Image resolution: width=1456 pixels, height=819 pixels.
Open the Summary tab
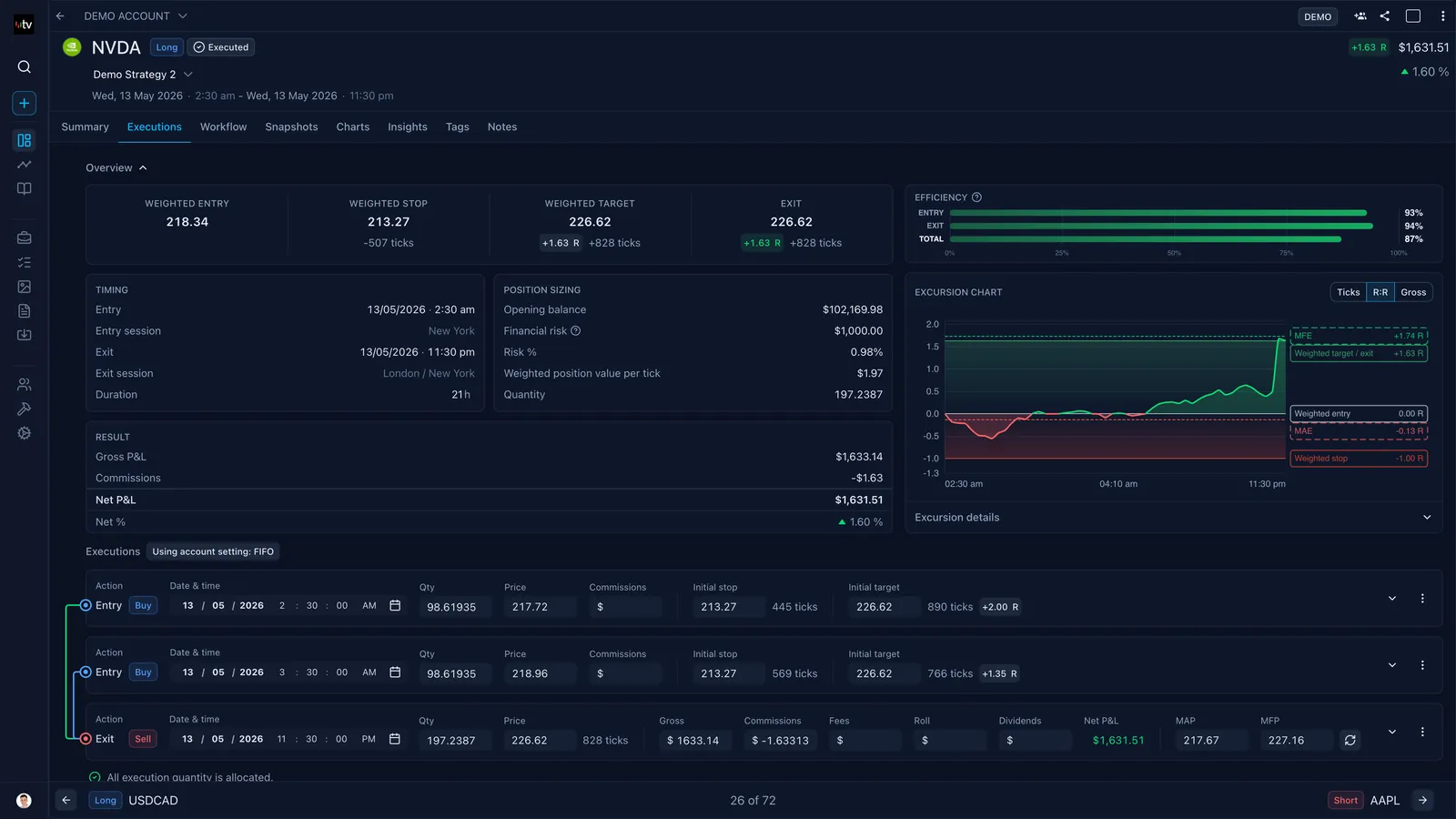coord(85,126)
